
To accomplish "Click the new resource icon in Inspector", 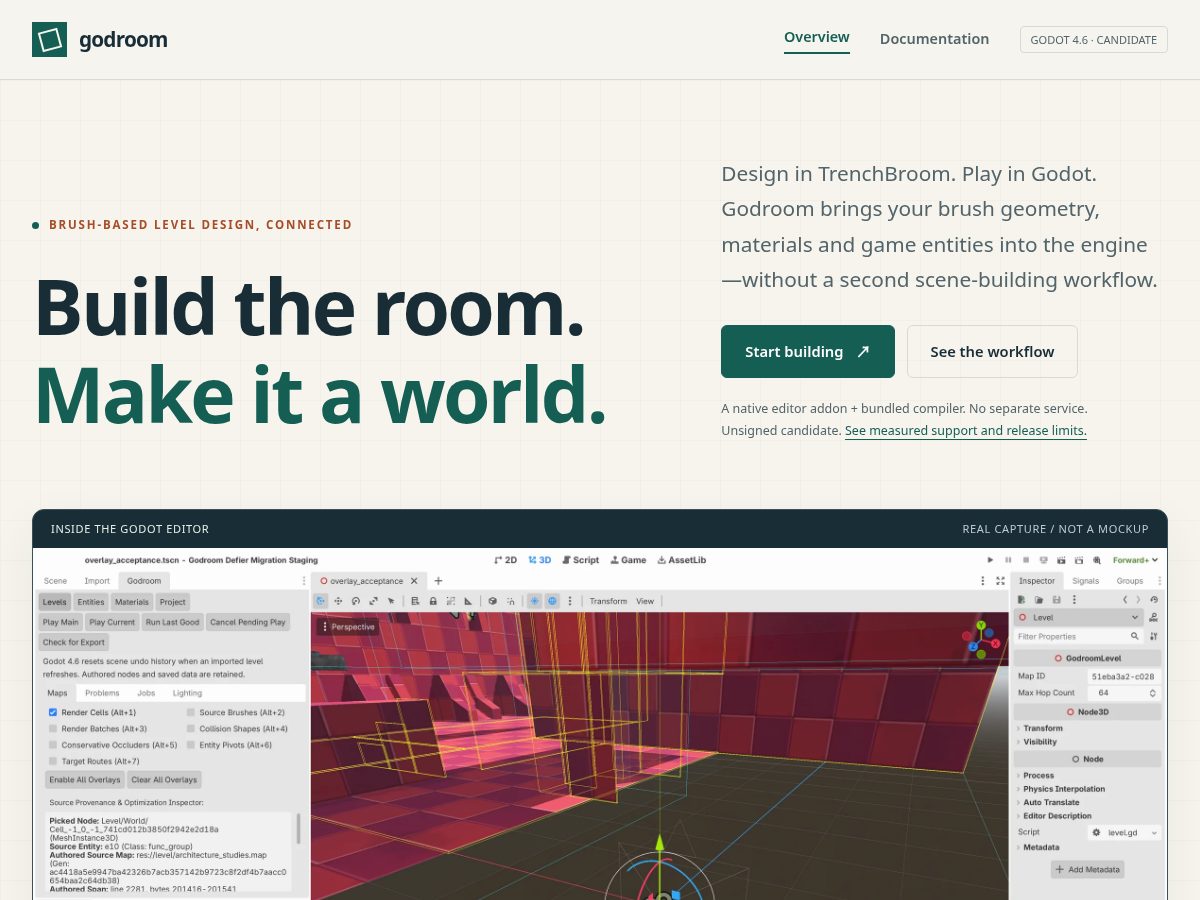I will [1021, 600].
